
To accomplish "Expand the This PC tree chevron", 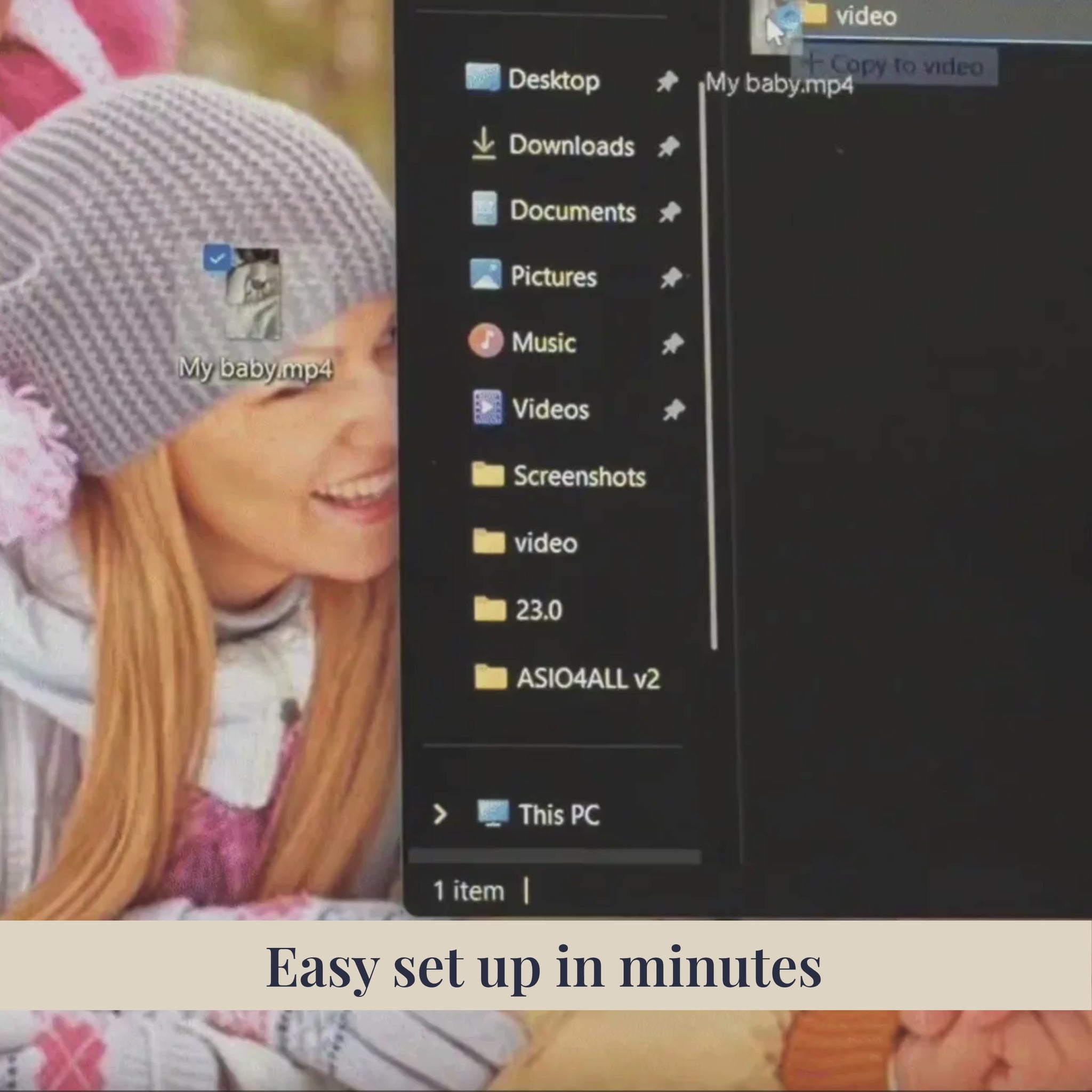I will [x=440, y=814].
